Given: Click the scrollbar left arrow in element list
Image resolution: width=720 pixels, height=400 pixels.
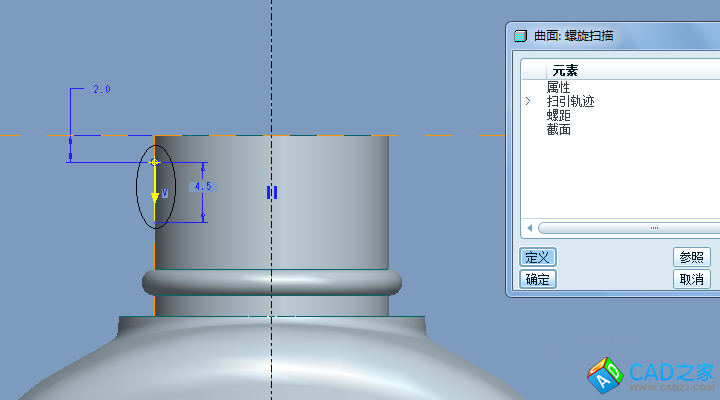Looking at the screenshot, I should click(x=529, y=228).
